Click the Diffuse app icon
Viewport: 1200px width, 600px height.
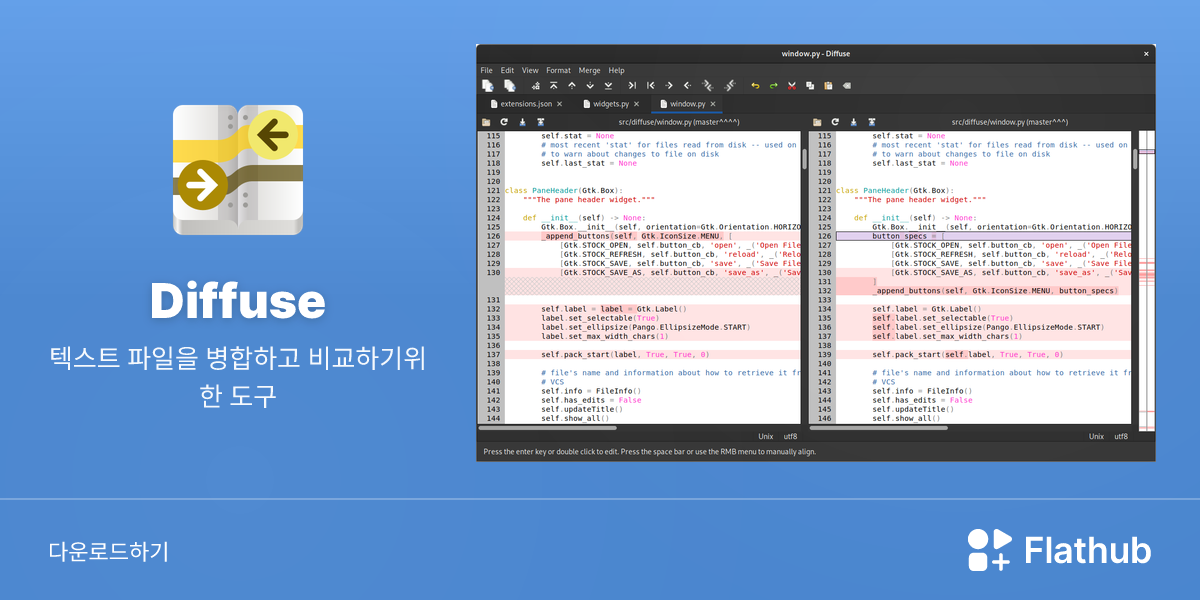click(x=238, y=170)
